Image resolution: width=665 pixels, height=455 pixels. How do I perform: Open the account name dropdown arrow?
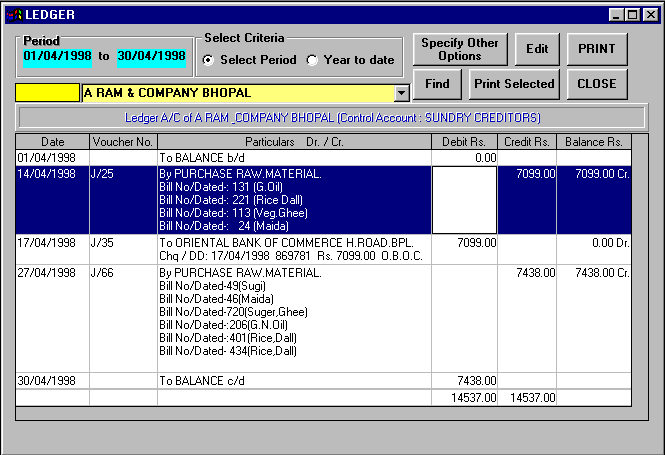pyautogui.click(x=402, y=93)
